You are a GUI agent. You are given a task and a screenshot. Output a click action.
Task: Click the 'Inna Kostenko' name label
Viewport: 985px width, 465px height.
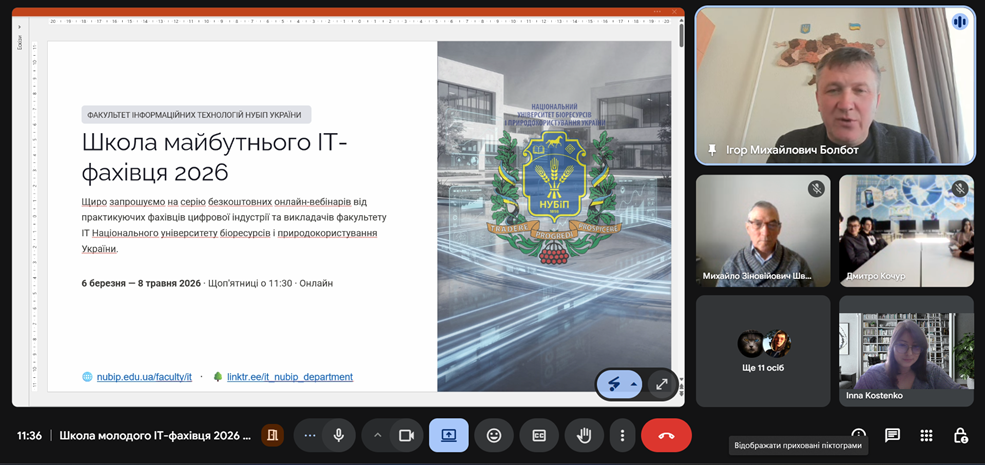pos(876,396)
